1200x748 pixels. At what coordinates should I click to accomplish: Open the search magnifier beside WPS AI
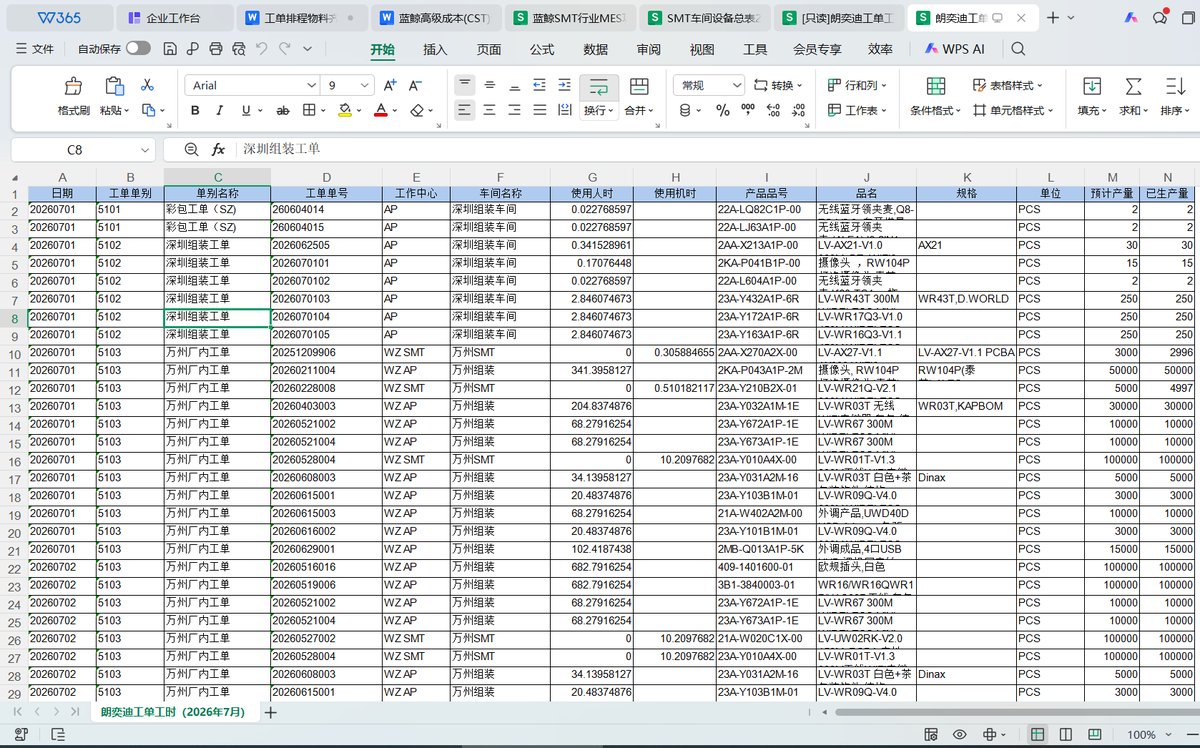(1018, 48)
